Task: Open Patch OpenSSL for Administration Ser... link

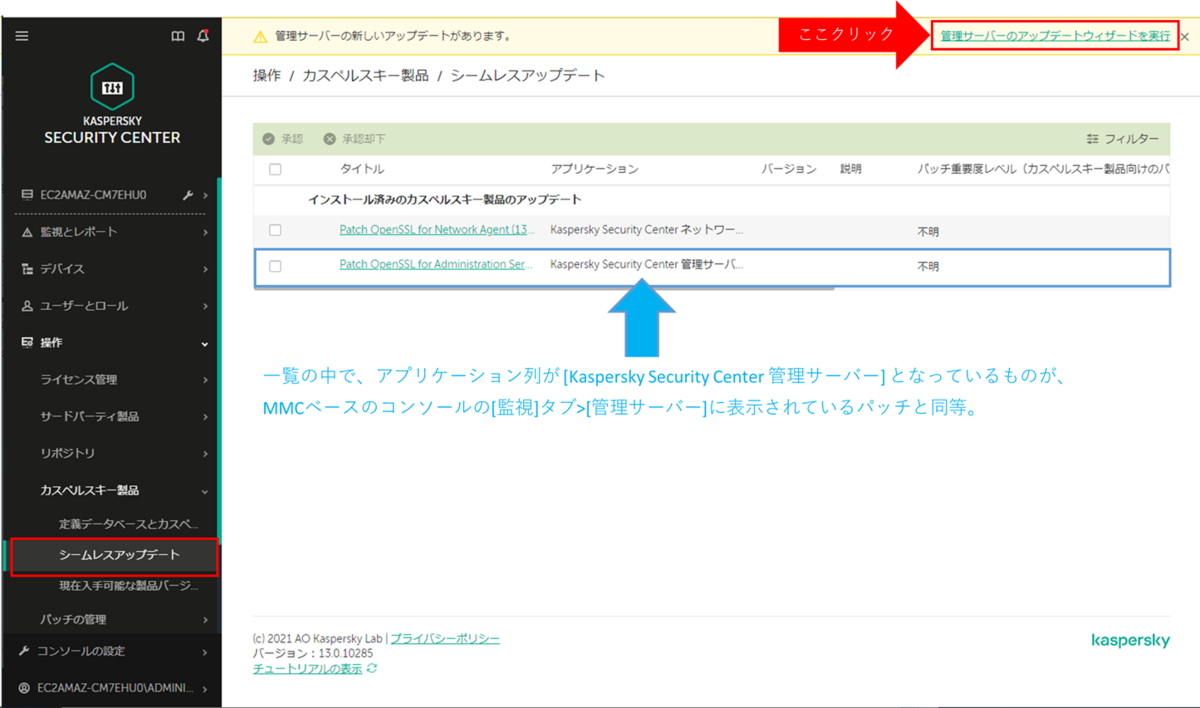Action: [437, 266]
